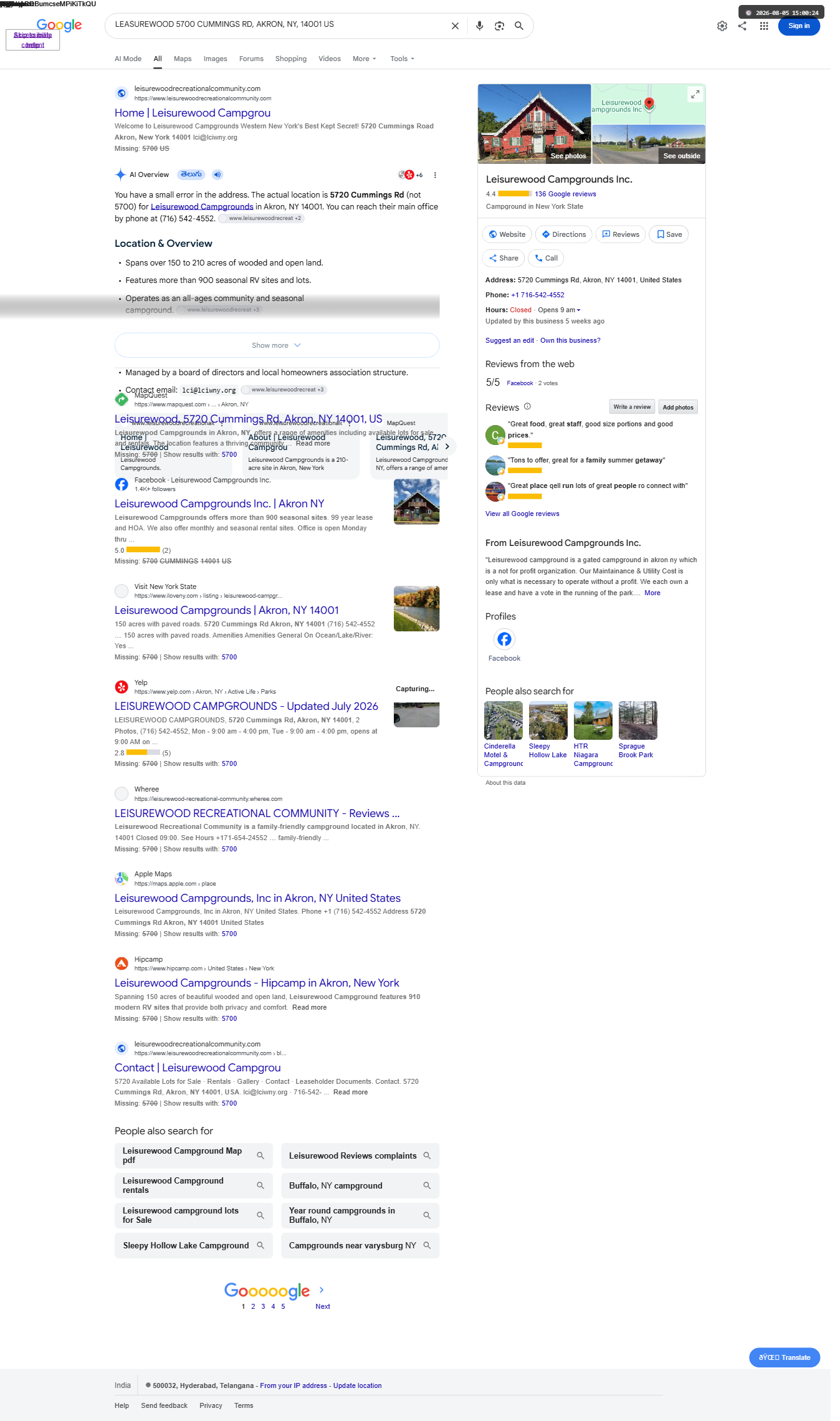Click the Share button in knowledge panel
The height and width of the screenshot is (1421, 840).
pos(504,258)
